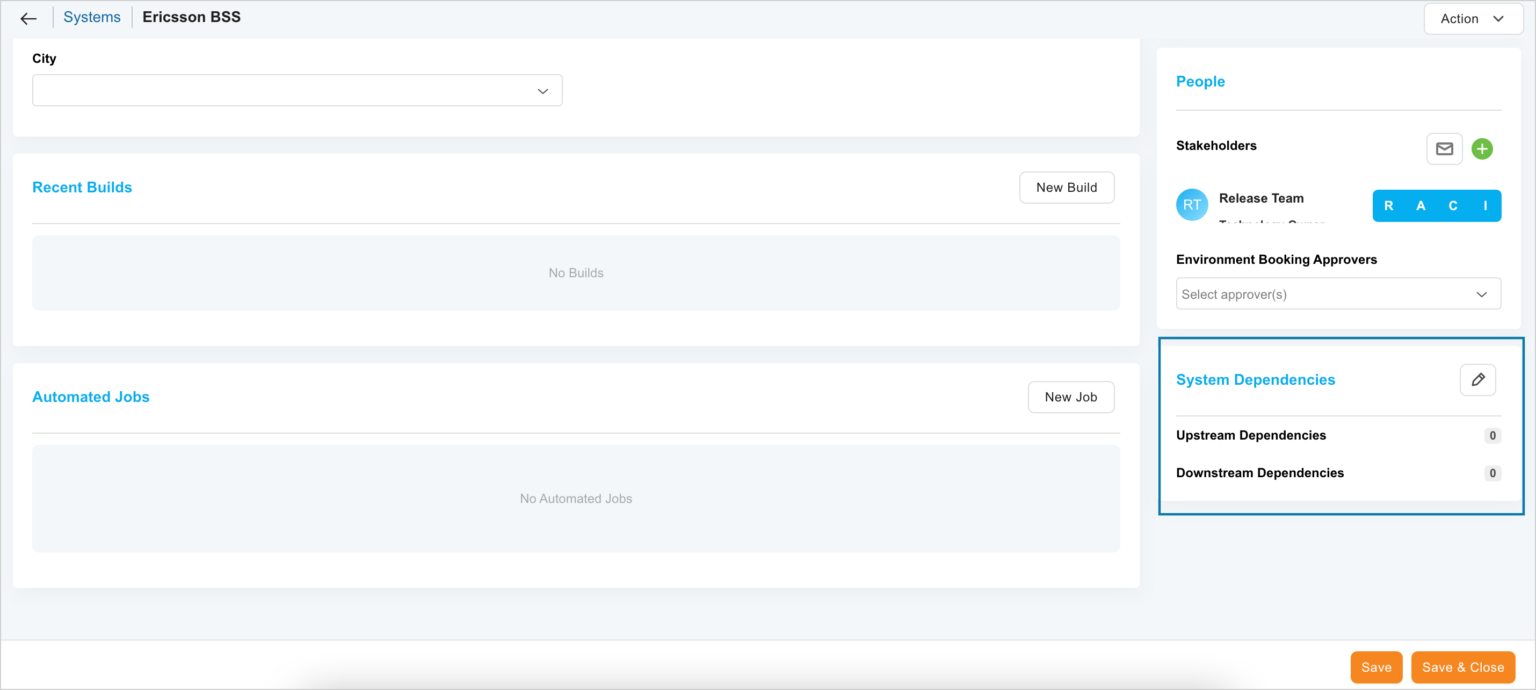The height and width of the screenshot is (690, 1536).
Task: Click the New Job button
Action: (1070, 397)
